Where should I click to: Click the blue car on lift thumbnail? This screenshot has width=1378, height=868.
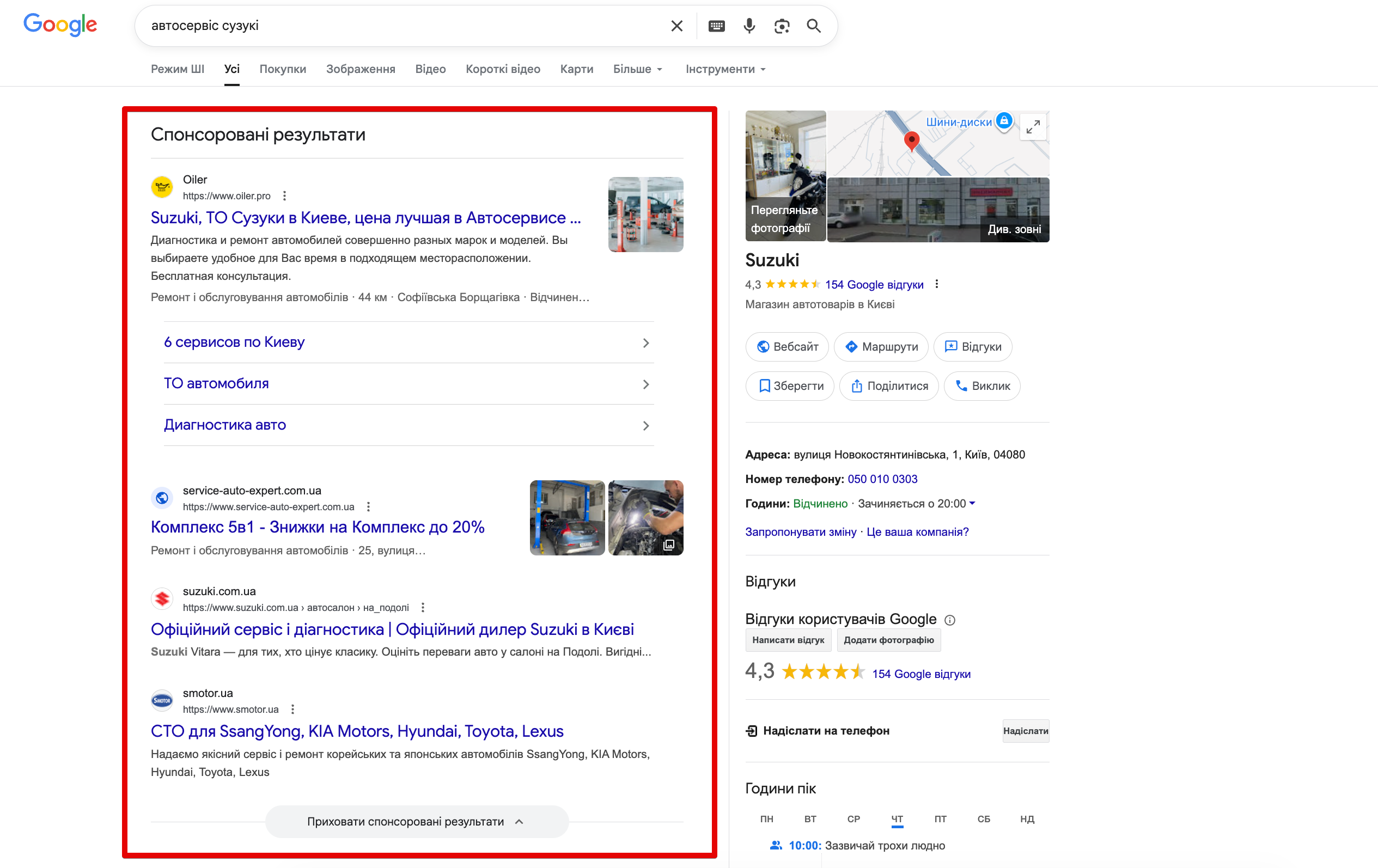(x=567, y=518)
